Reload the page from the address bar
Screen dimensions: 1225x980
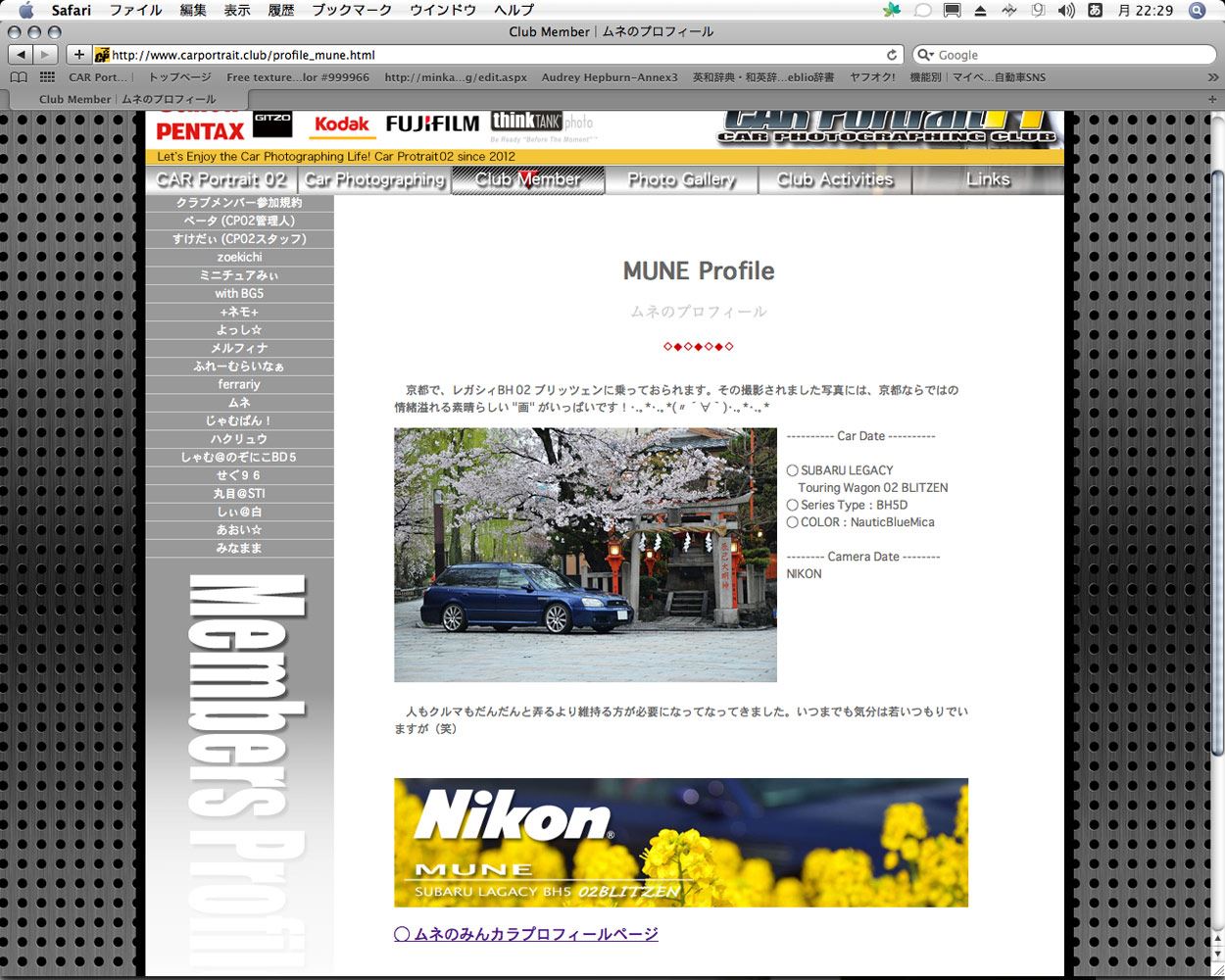(x=892, y=55)
